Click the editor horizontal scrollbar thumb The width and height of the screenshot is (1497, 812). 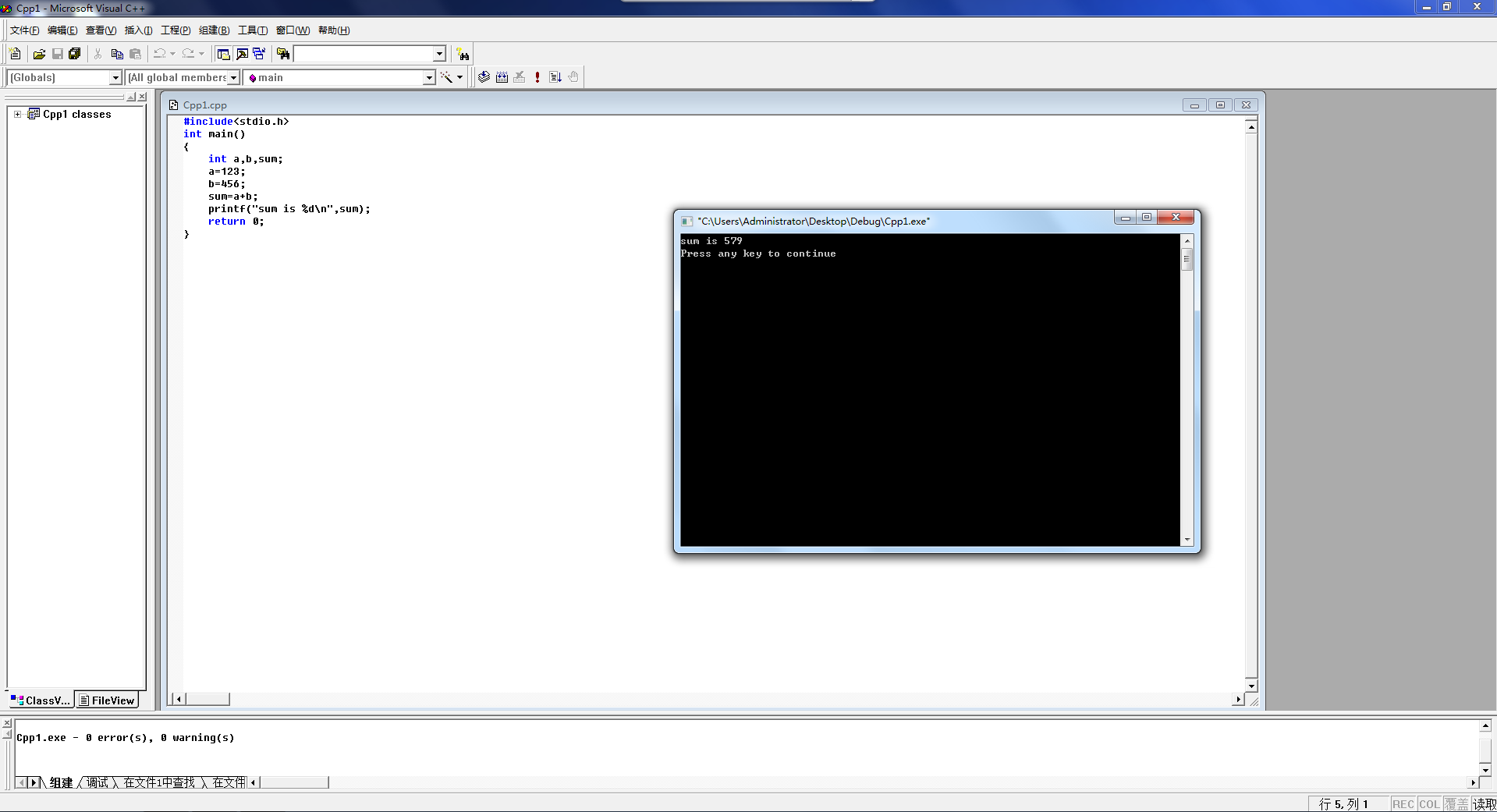(207, 699)
